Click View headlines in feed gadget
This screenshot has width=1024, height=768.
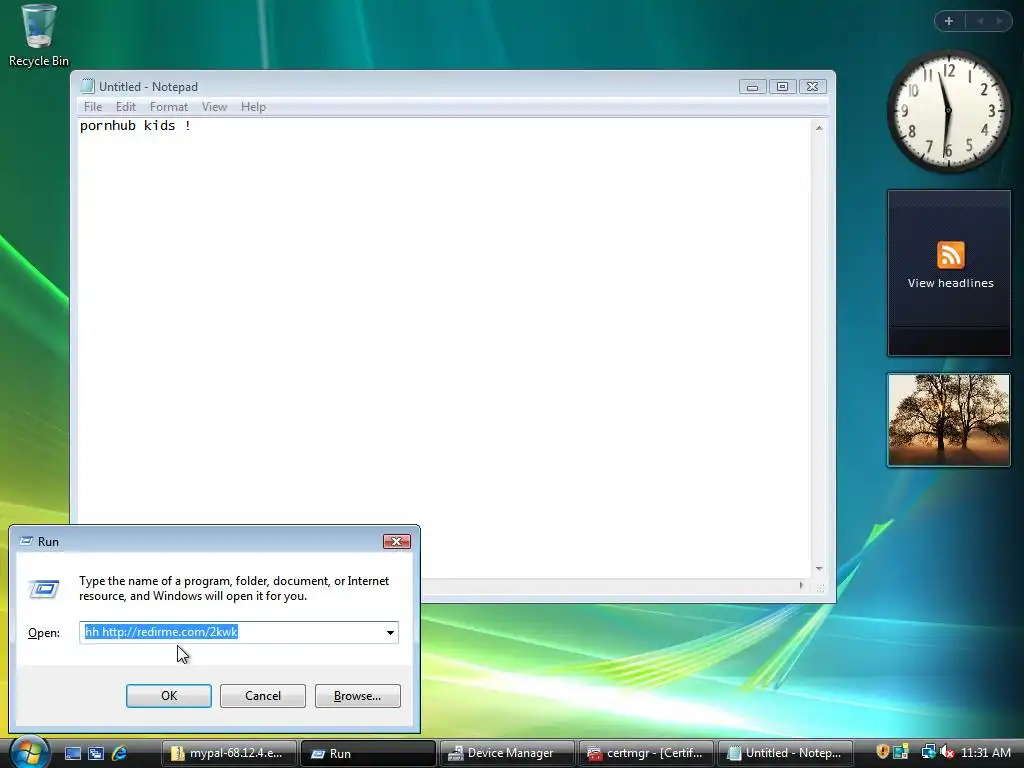950,283
